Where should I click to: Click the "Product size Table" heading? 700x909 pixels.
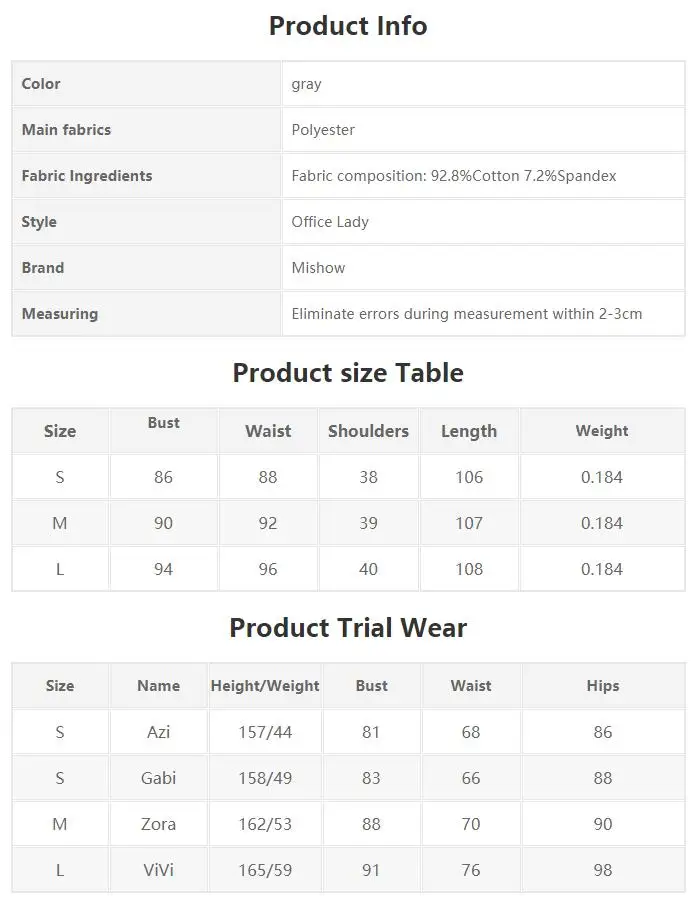(x=348, y=373)
